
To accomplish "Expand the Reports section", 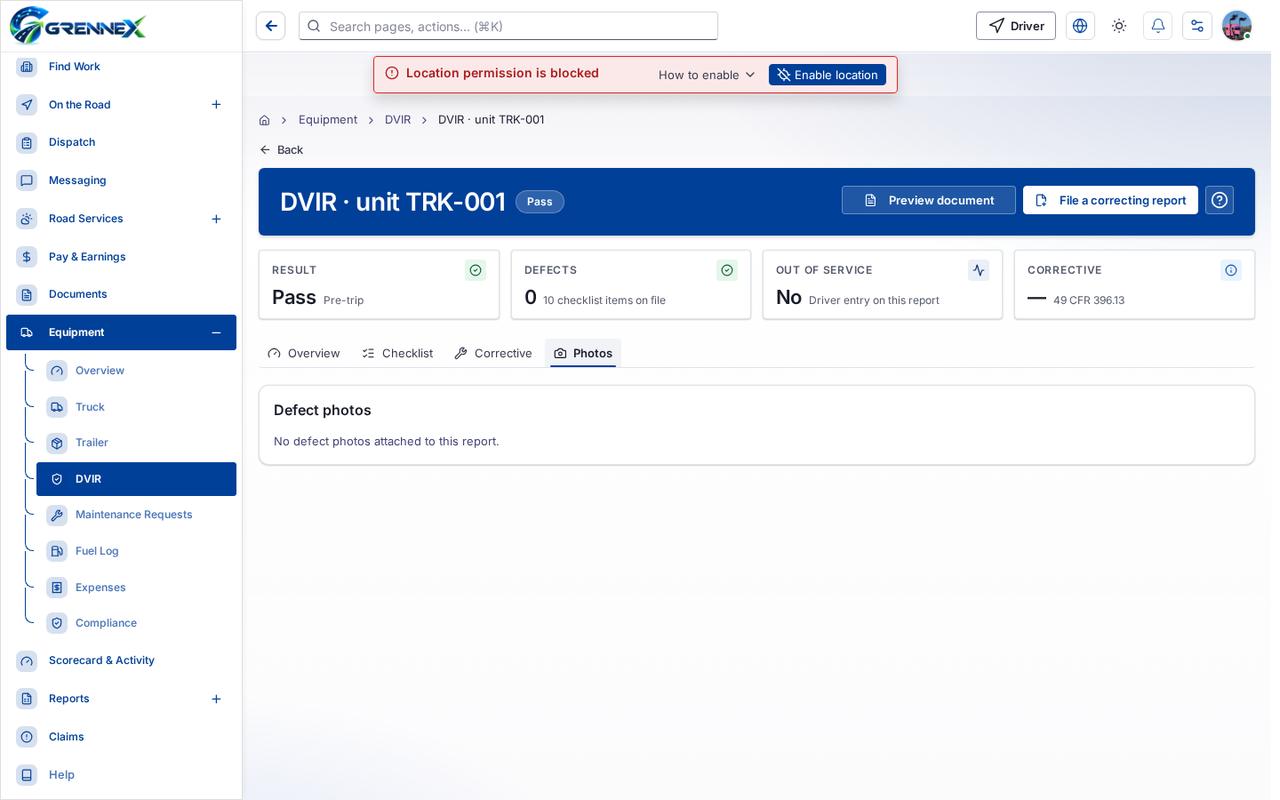I will [216, 699].
